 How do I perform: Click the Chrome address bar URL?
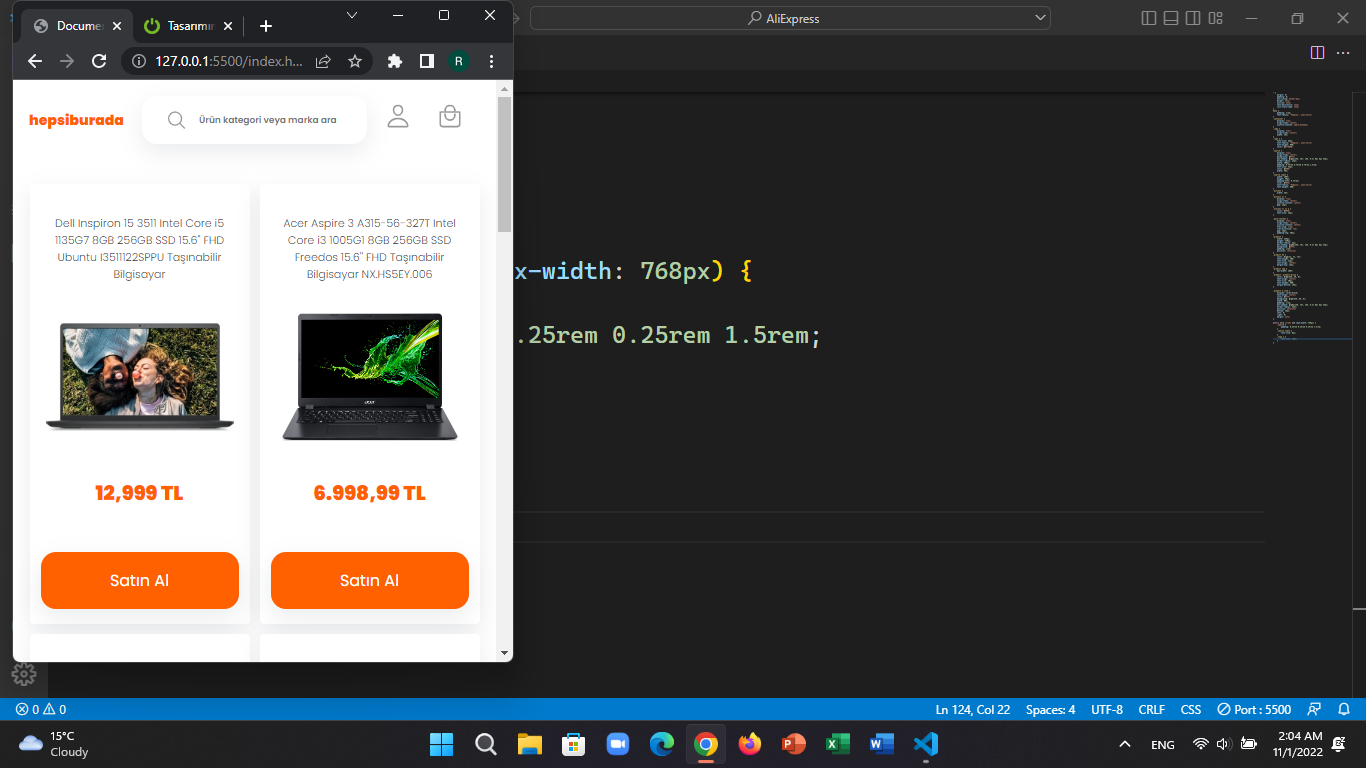tap(229, 61)
